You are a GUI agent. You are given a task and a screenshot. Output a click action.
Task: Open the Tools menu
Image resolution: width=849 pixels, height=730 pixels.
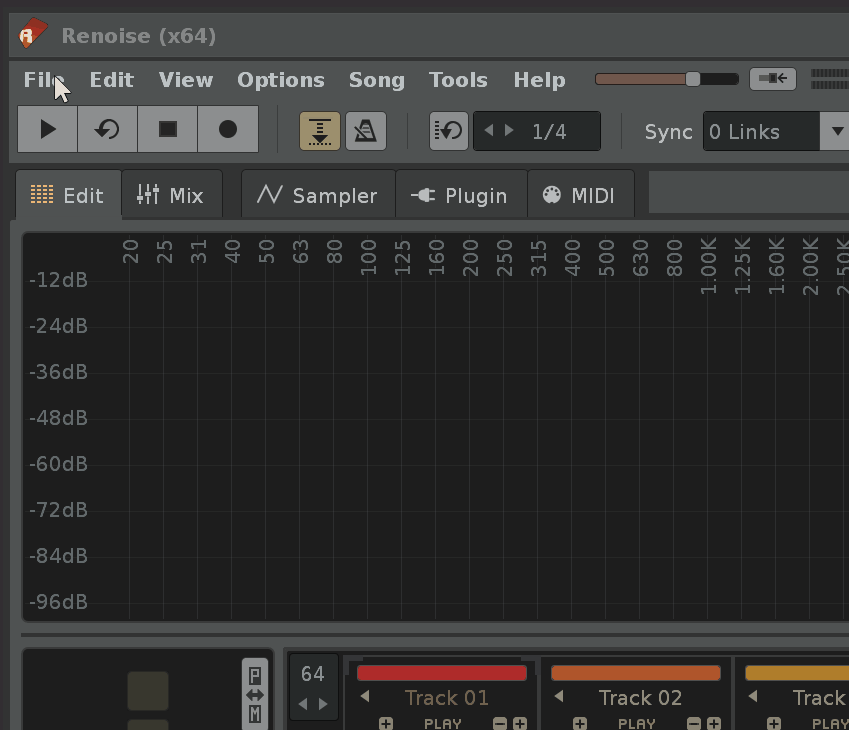[x=458, y=80]
